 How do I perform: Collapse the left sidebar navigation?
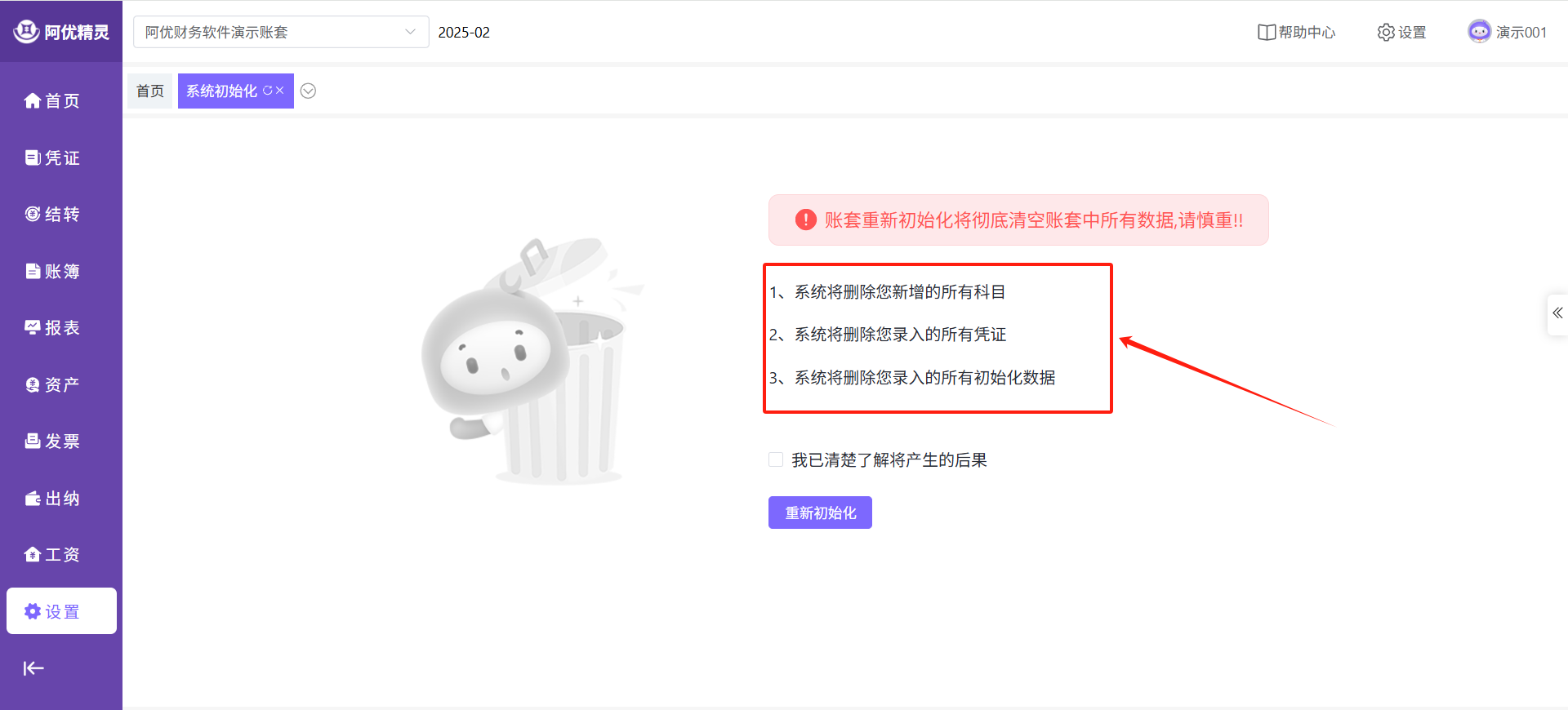click(33, 668)
